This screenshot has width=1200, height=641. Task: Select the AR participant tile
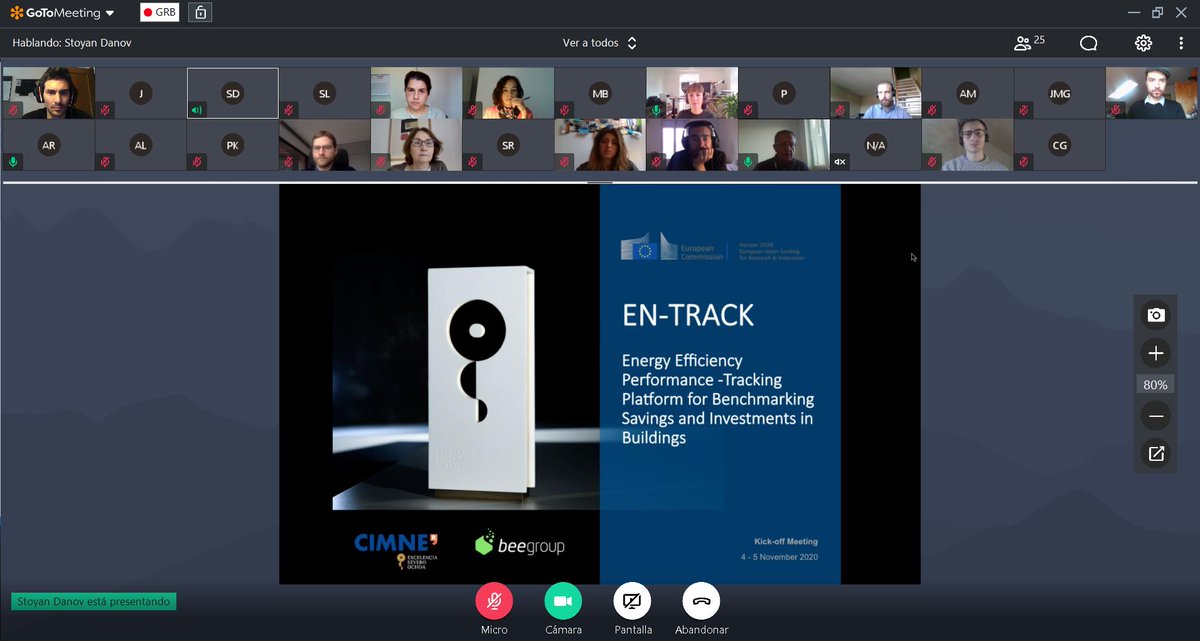click(49, 145)
